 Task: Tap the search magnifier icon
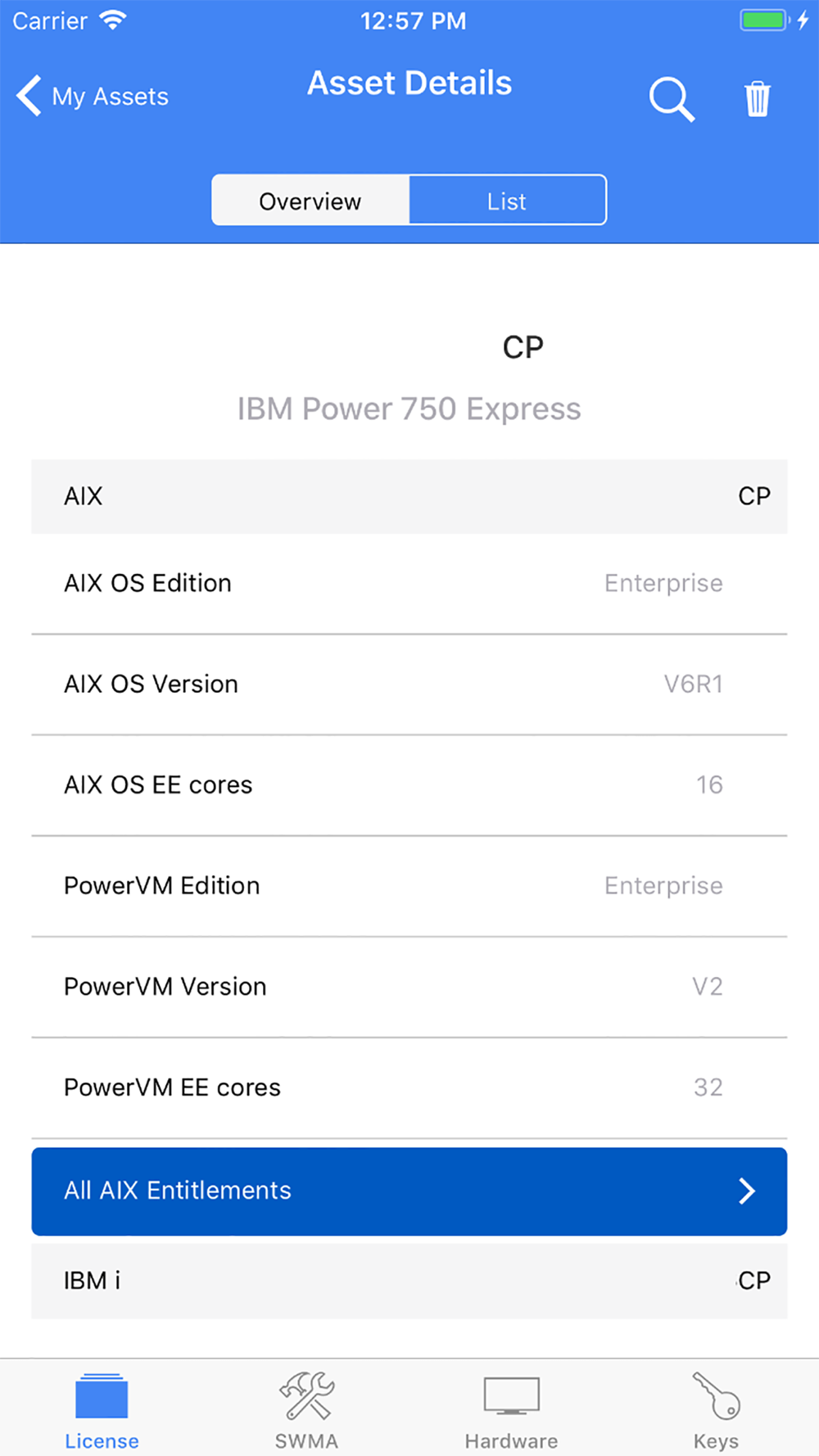(x=672, y=99)
